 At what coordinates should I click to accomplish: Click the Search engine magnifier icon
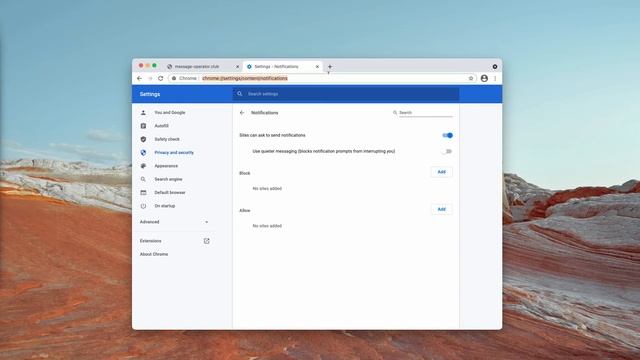click(x=143, y=179)
